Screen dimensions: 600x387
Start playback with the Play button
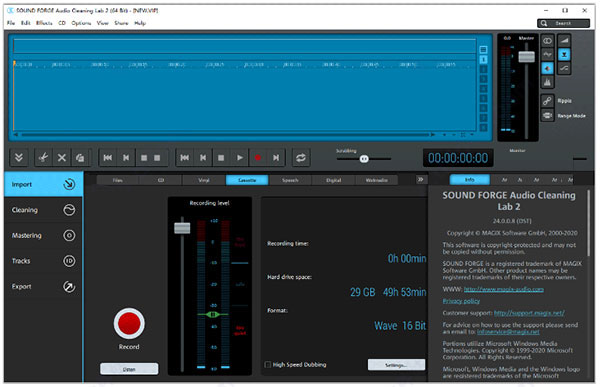[x=240, y=157]
